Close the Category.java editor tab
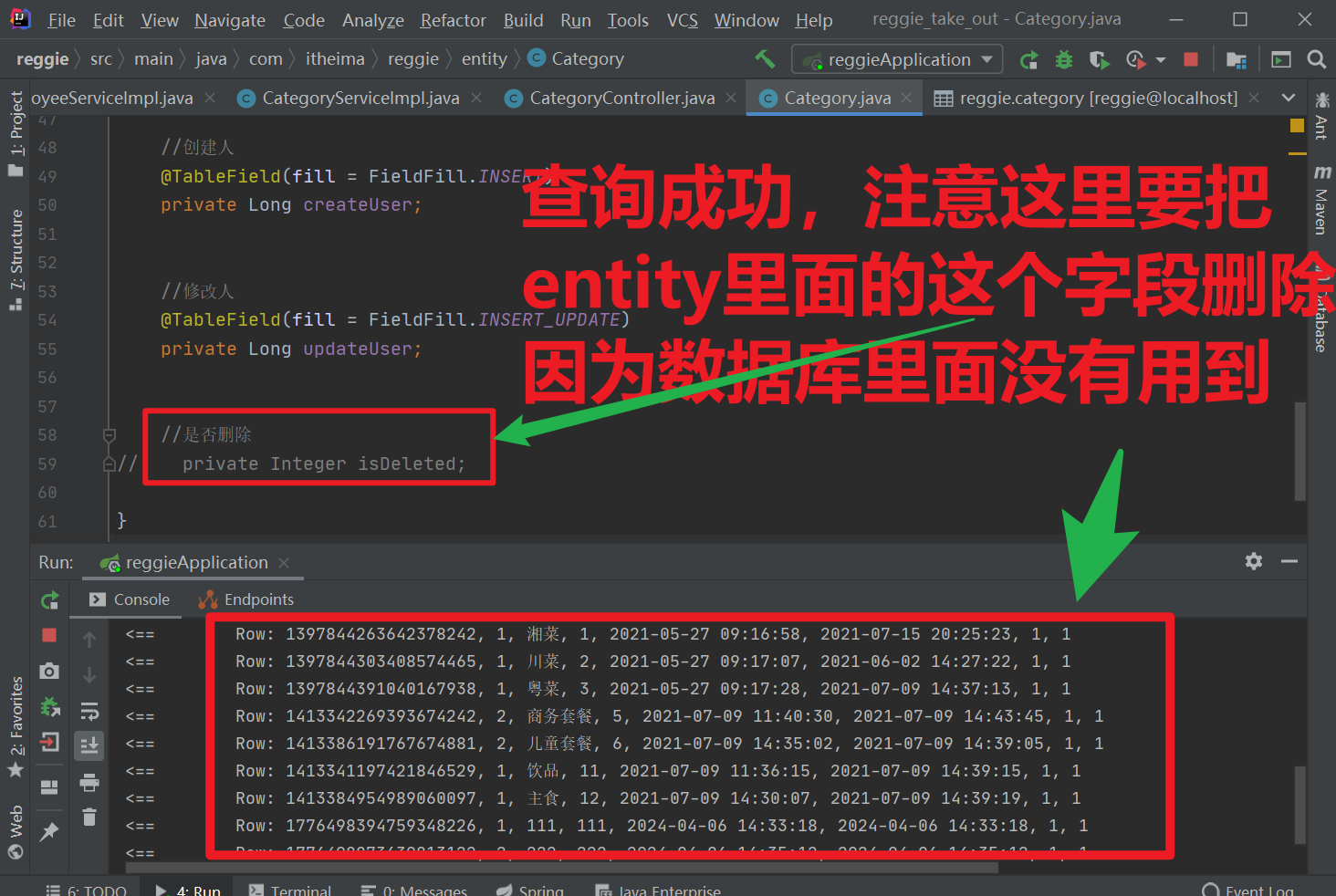 point(906,98)
